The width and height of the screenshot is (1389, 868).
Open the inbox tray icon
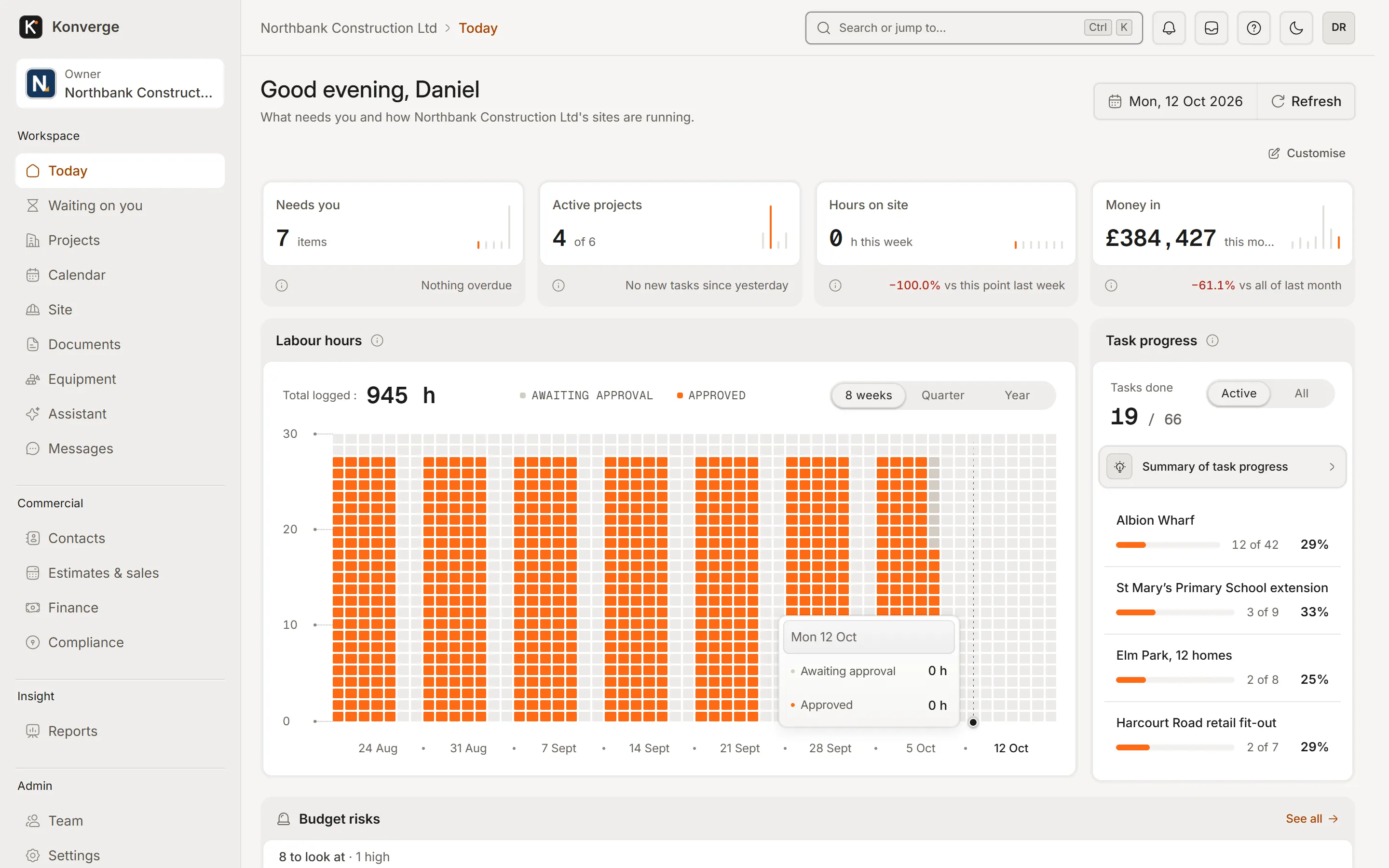[1211, 27]
